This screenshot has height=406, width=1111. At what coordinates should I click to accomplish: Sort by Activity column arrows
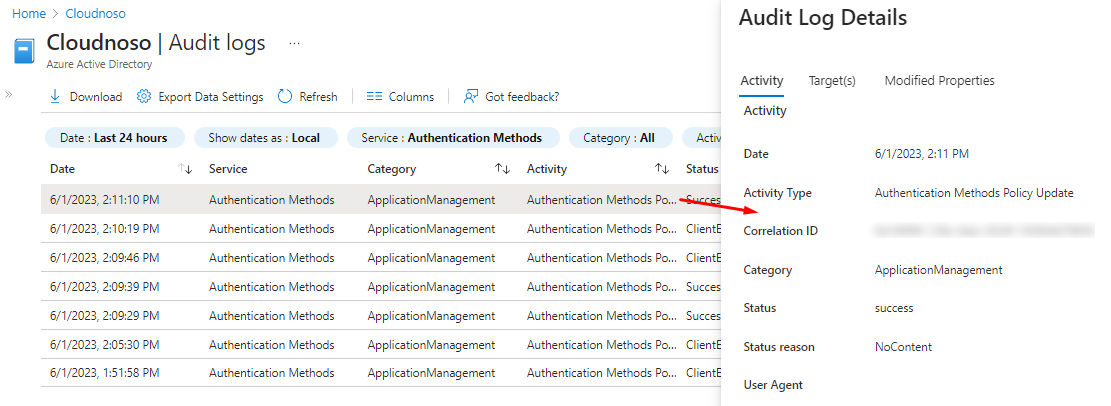coord(662,169)
